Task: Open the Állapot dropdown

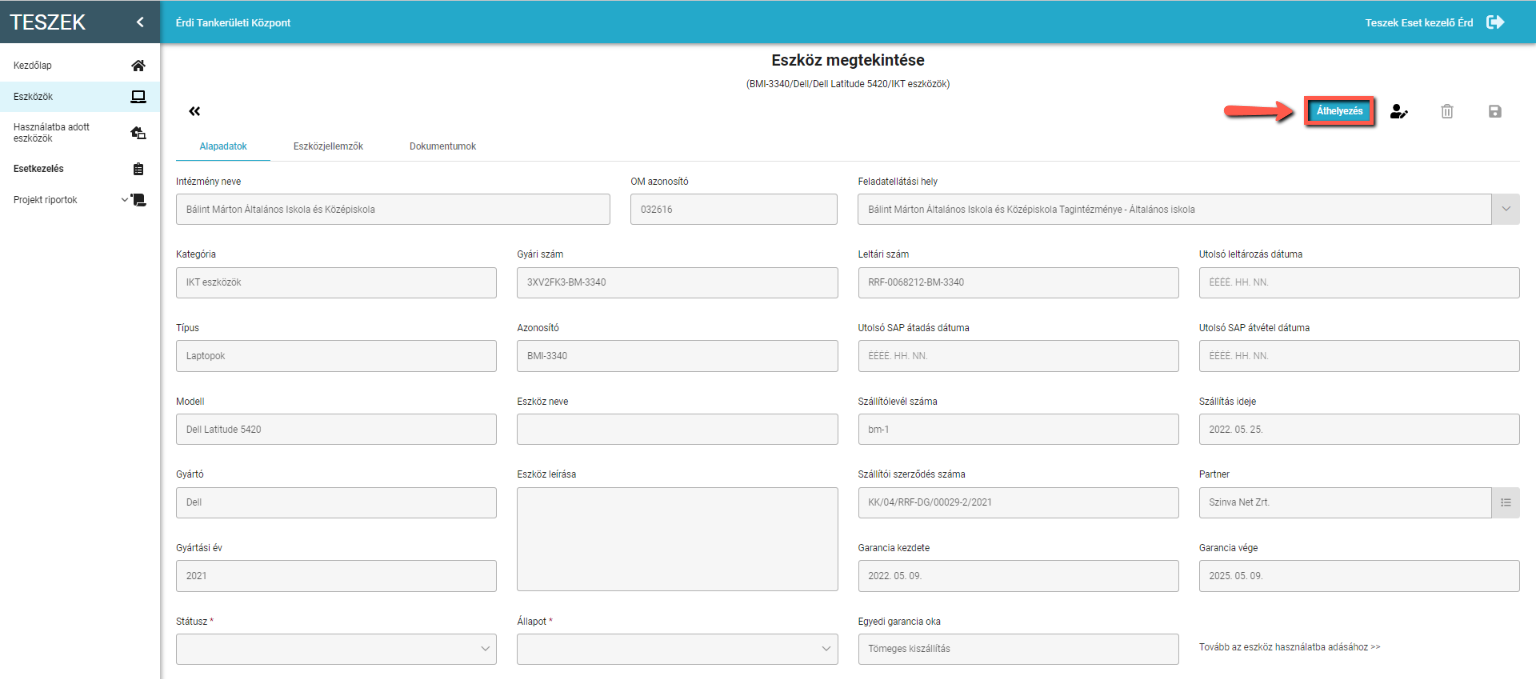Action: 677,649
